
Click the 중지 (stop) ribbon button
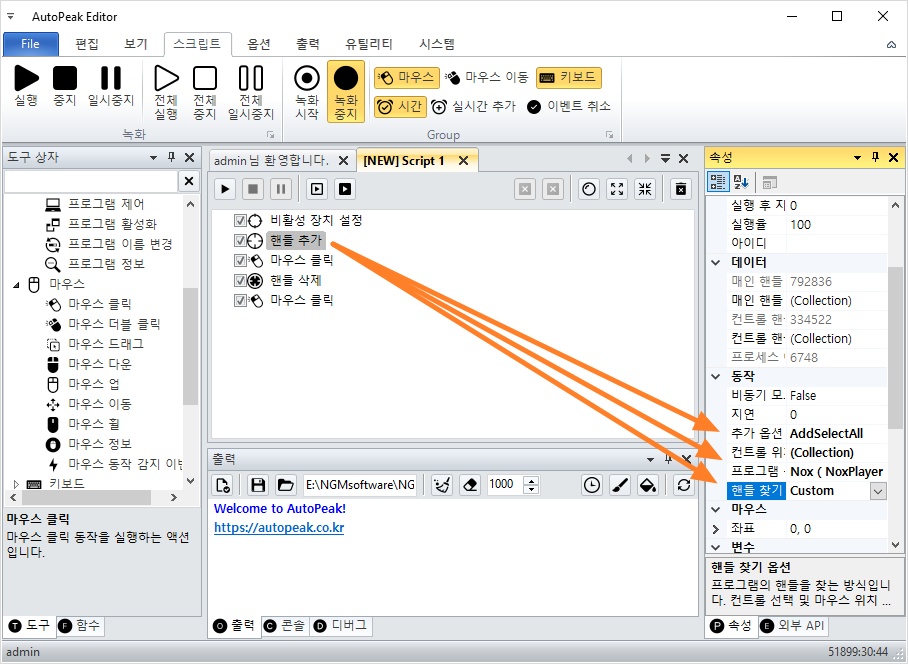click(x=65, y=86)
